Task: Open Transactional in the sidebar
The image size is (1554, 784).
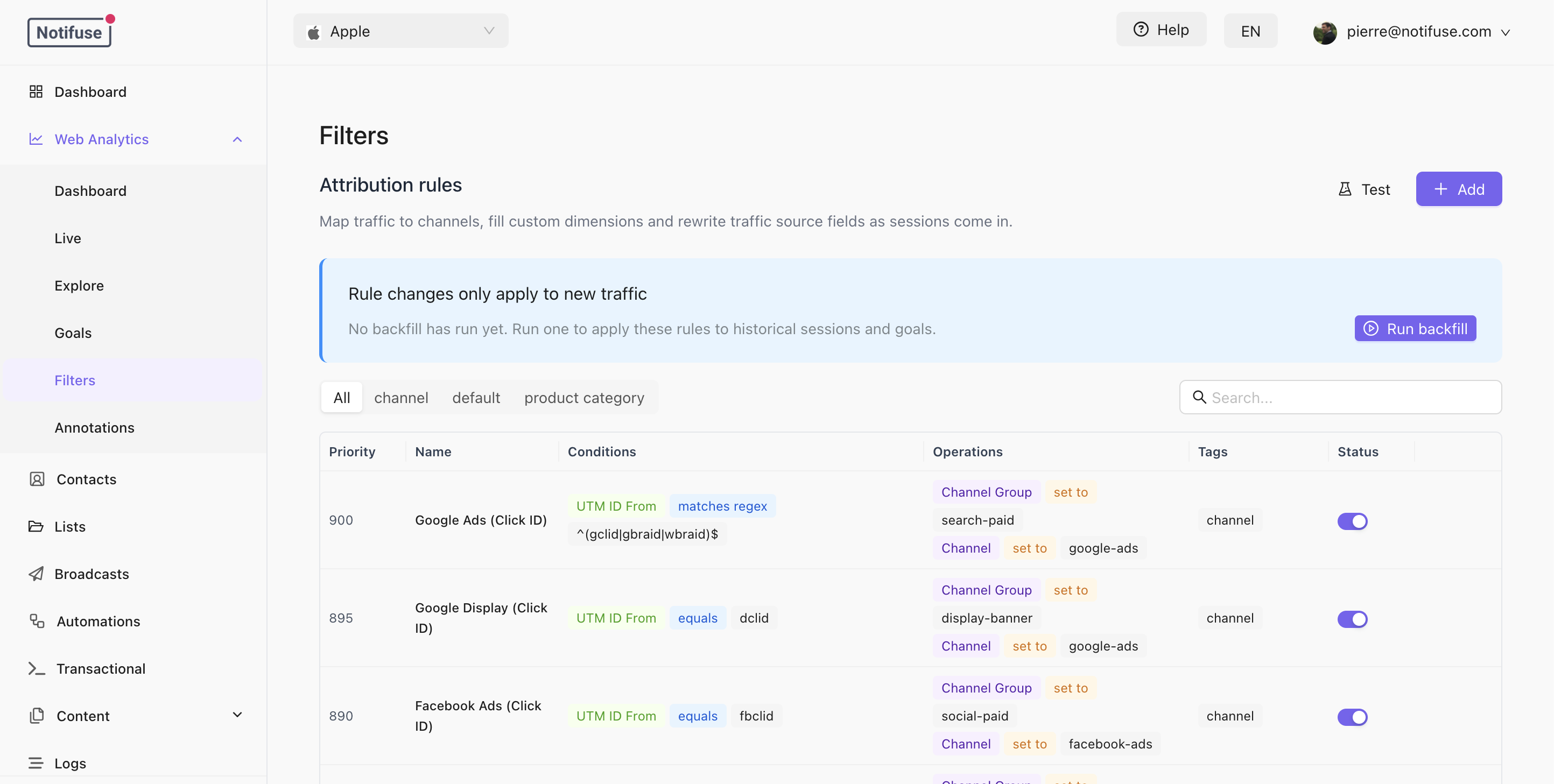Action: pyautogui.click(x=133, y=669)
